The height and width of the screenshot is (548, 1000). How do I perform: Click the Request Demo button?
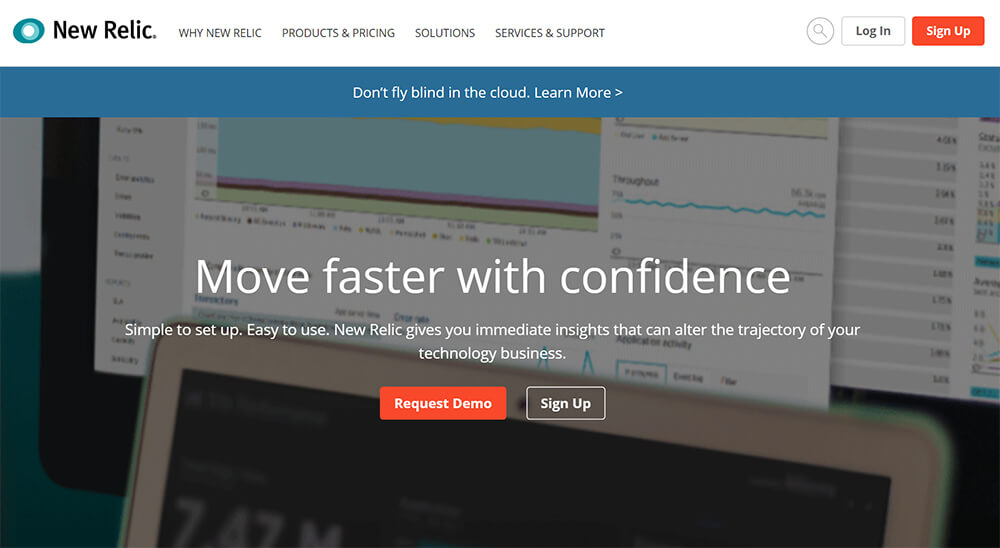[443, 403]
